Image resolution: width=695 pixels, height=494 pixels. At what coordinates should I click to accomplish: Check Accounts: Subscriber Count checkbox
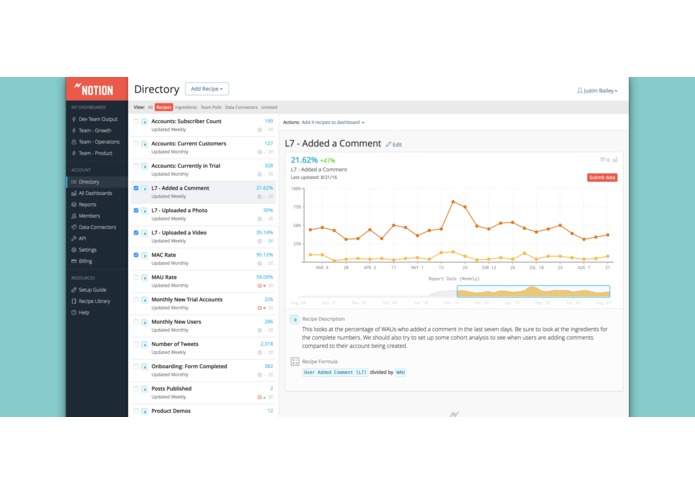(x=136, y=121)
